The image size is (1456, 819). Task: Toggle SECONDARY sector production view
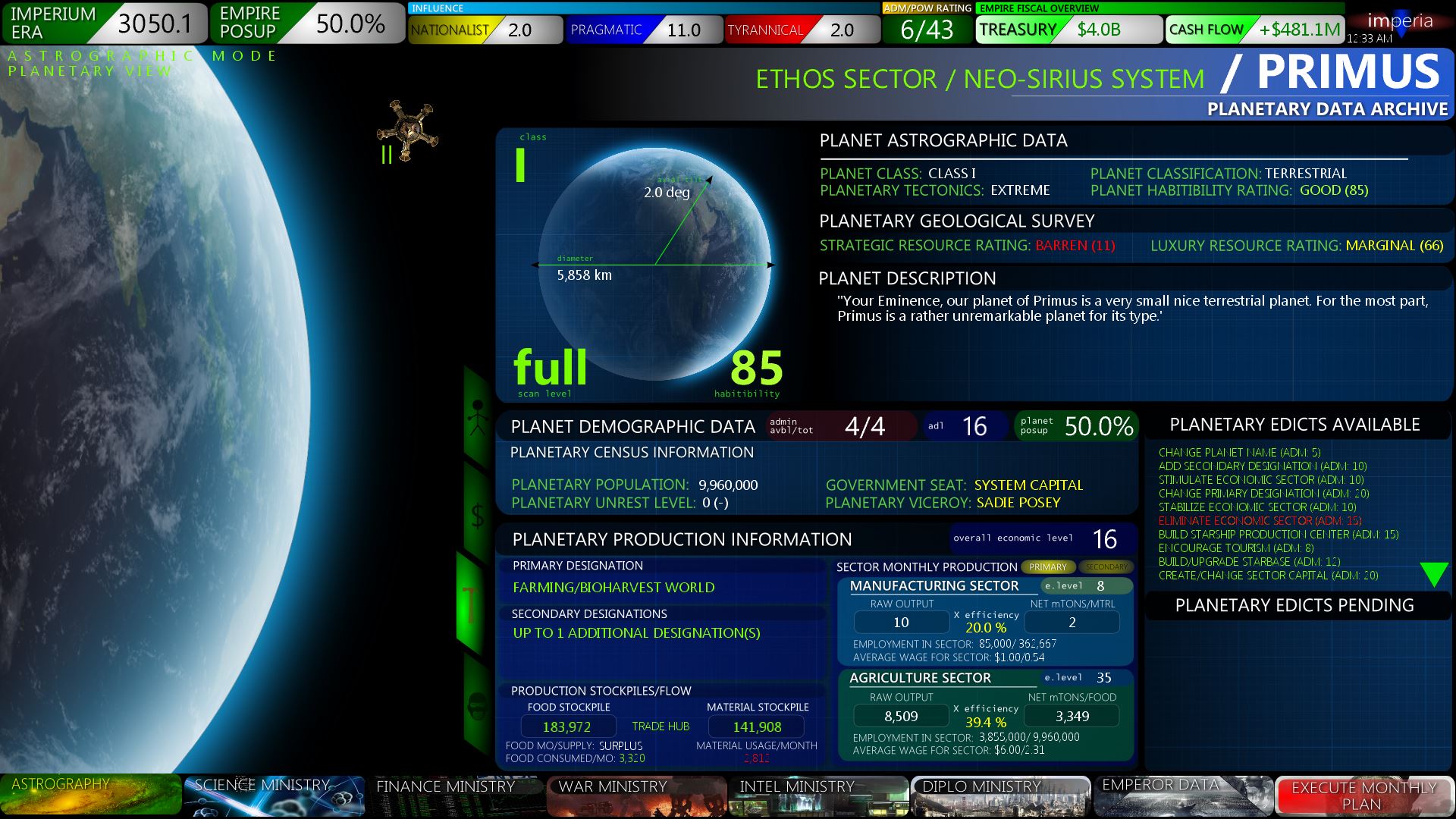point(1106,567)
